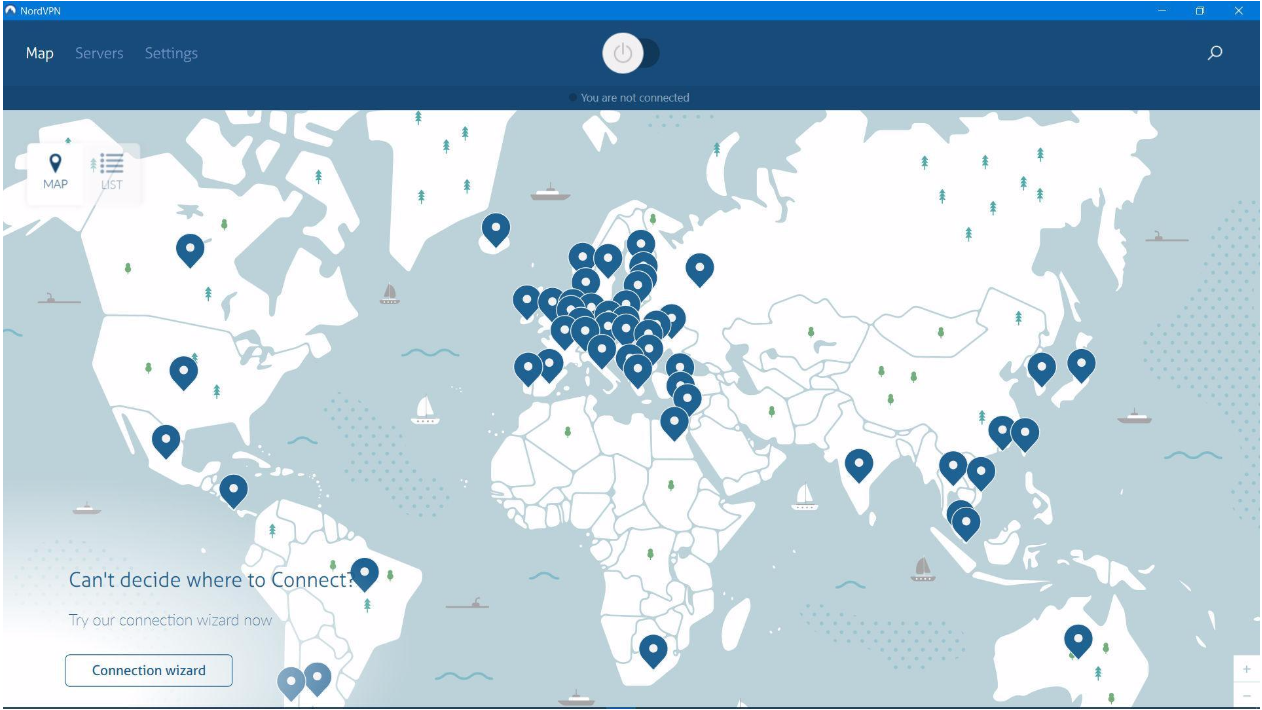Open the Settings tab
Image resolution: width=1262 pixels, height=710 pixels.
click(171, 53)
